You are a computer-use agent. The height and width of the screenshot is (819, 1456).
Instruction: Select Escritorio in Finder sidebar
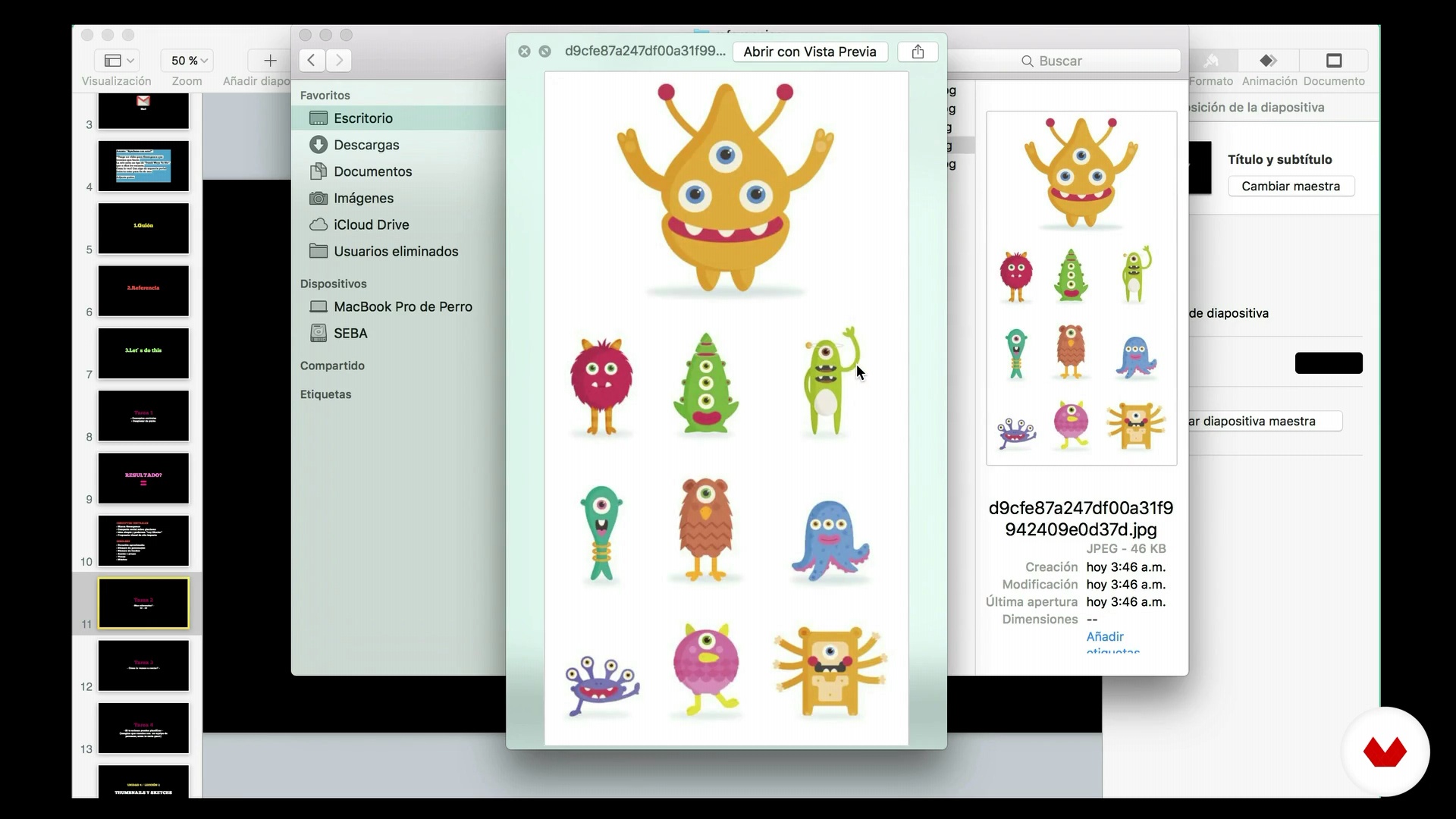(399, 118)
